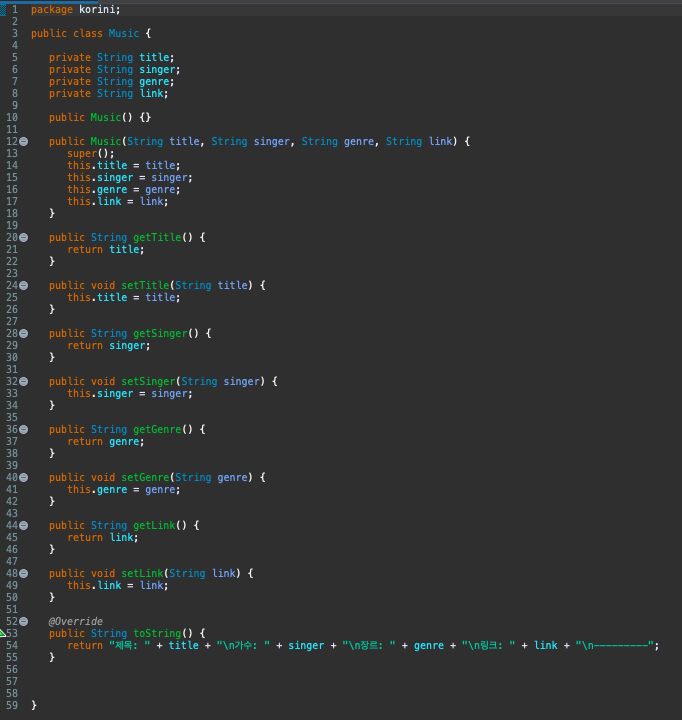Click the dashed-line string at end of line 54
Image resolution: width=682 pixels, height=720 pixels.
[x=614, y=645]
